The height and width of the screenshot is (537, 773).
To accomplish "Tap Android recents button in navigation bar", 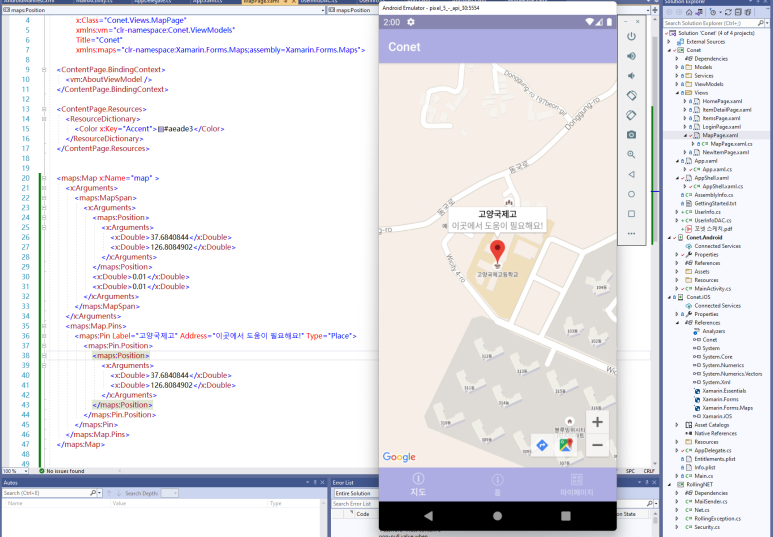I will [x=566, y=516].
